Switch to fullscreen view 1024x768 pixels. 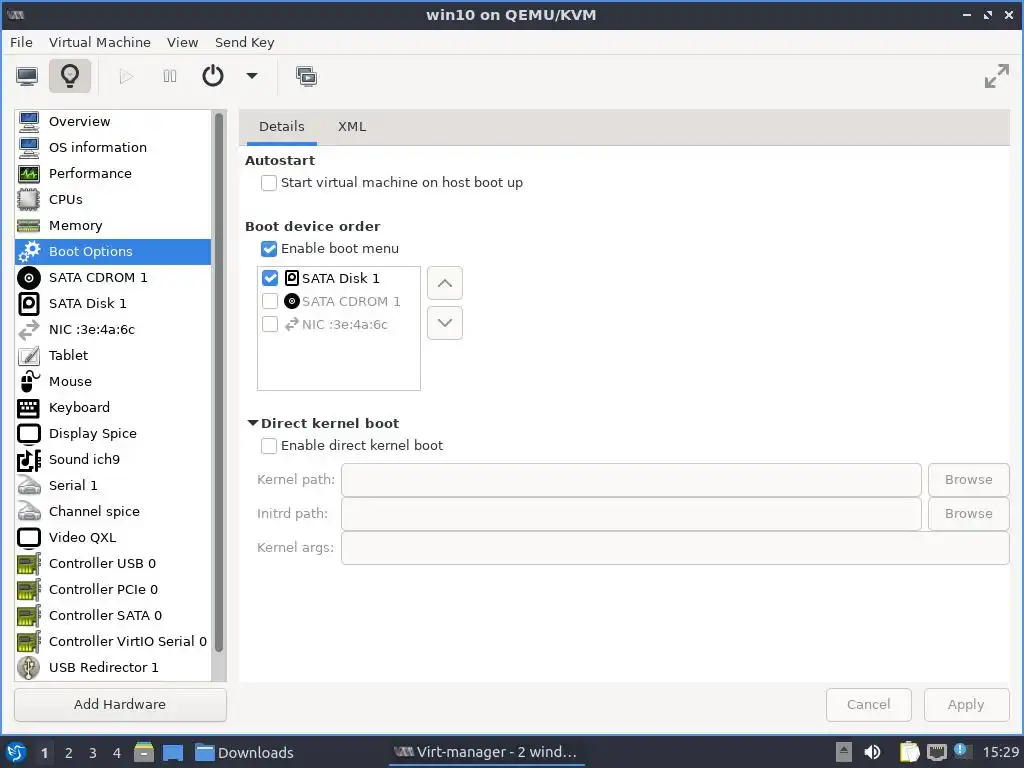(x=997, y=76)
